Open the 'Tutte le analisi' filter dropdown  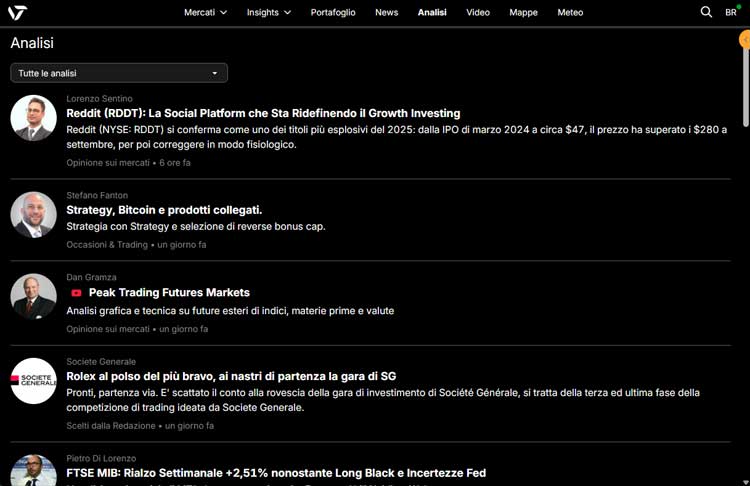pyautogui.click(x=119, y=73)
